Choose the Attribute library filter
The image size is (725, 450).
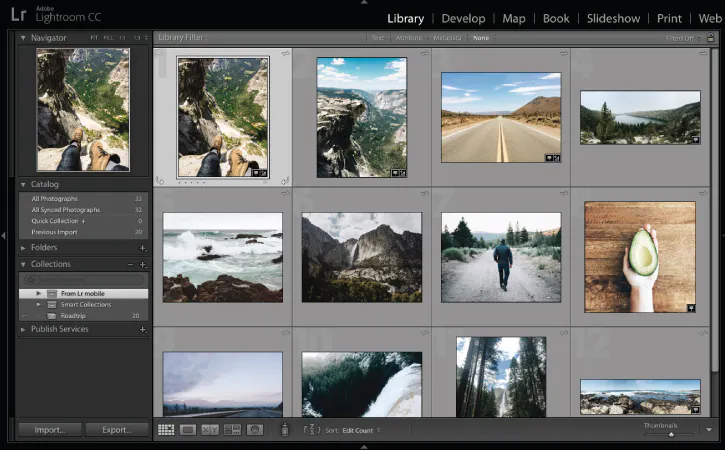pos(409,38)
